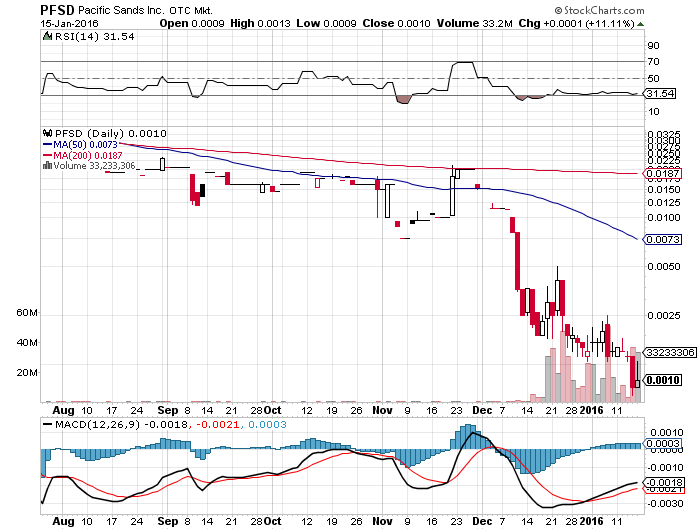
Task: Click the red 0.0187 price axis tag
Action: [663, 174]
